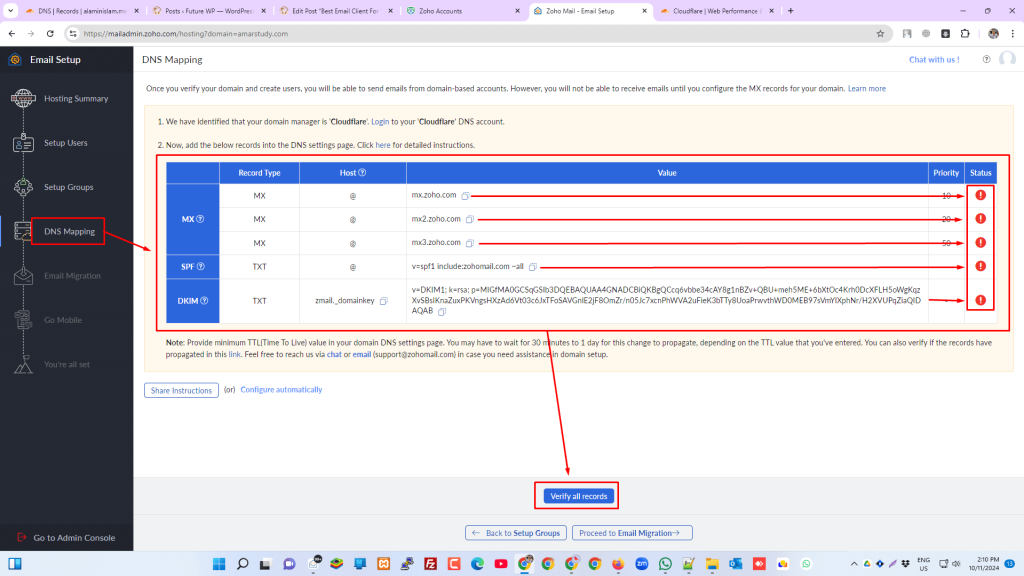Open the 'here' detailed instructions link
Screen dimensions: 1024x576
[383, 146]
